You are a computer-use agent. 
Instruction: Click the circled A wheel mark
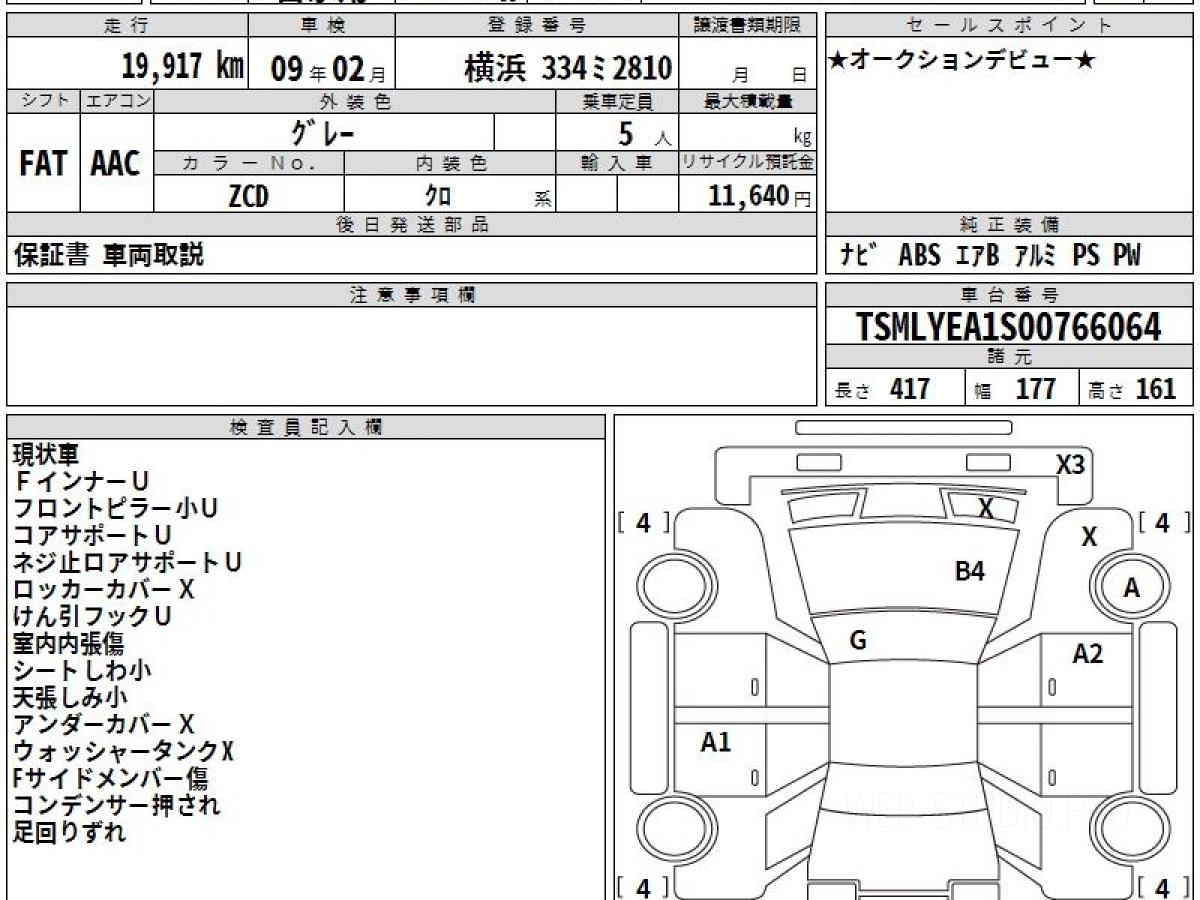[1131, 589]
